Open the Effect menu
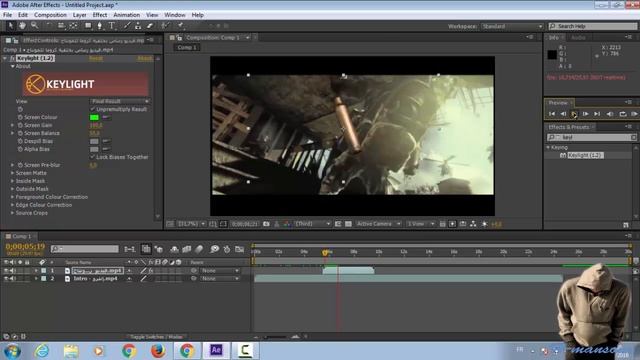Image resolution: width=640 pixels, height=360 pixels. point(100,15)
